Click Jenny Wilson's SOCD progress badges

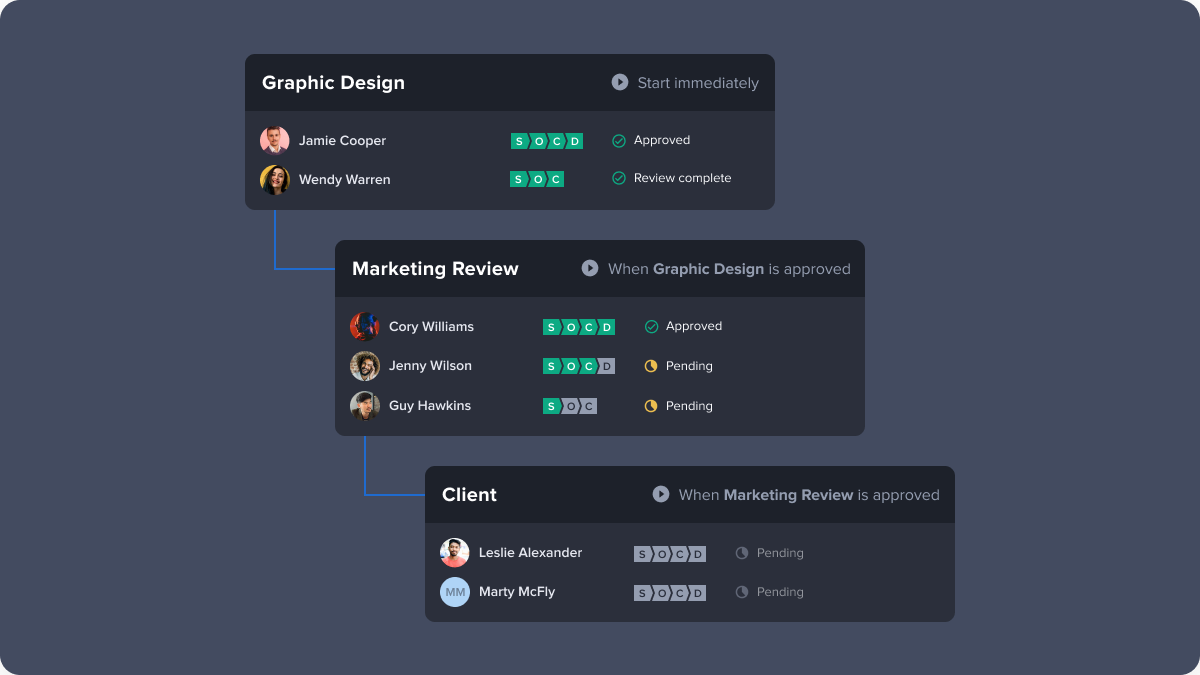[x=579, y=366]
